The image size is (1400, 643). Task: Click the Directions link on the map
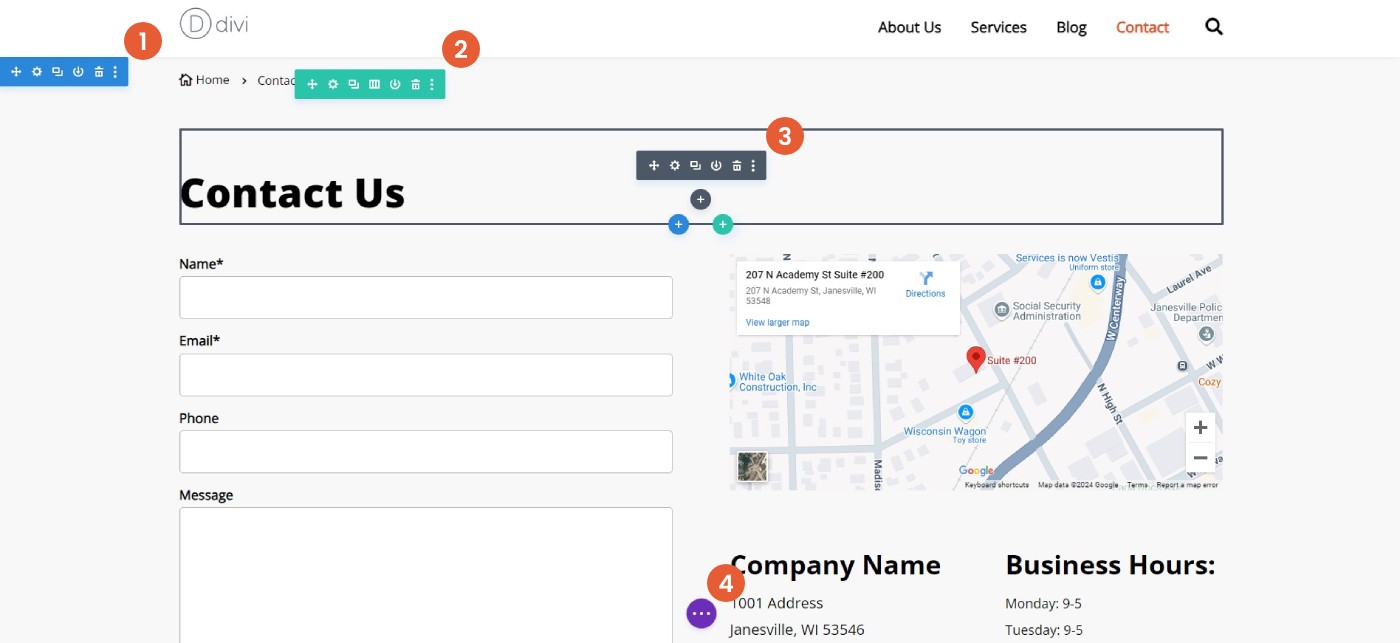925,293
